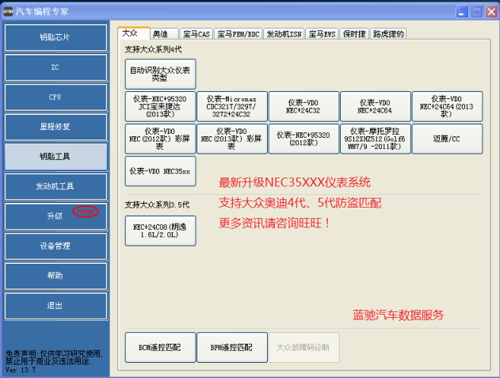Select 钥匙工具 in the sidebar
The image size is (500, 378).
pos(56,156)
